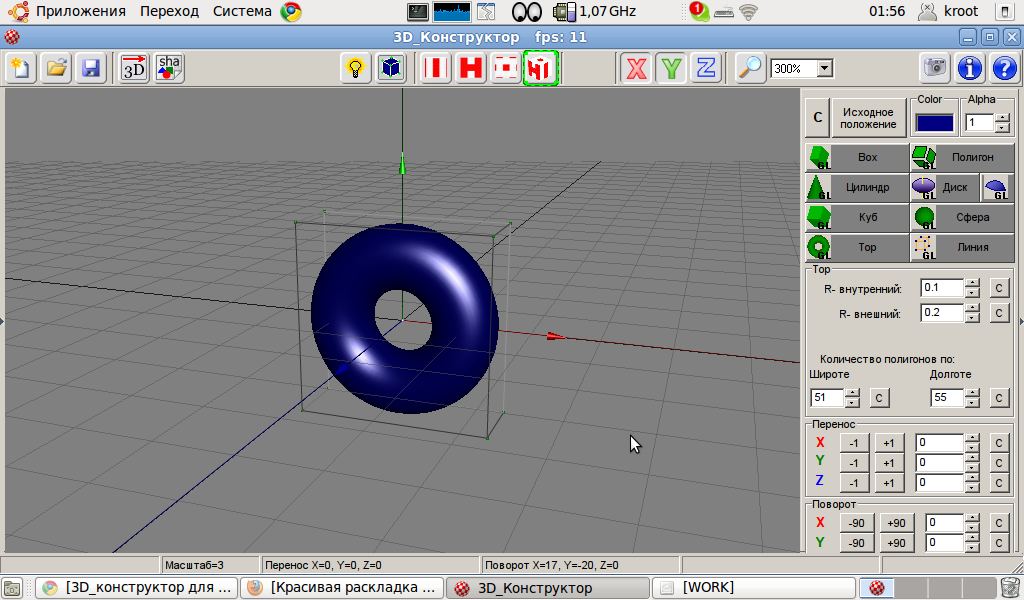
Task: Click the R- внутренний input field
Action: [941, 288]
